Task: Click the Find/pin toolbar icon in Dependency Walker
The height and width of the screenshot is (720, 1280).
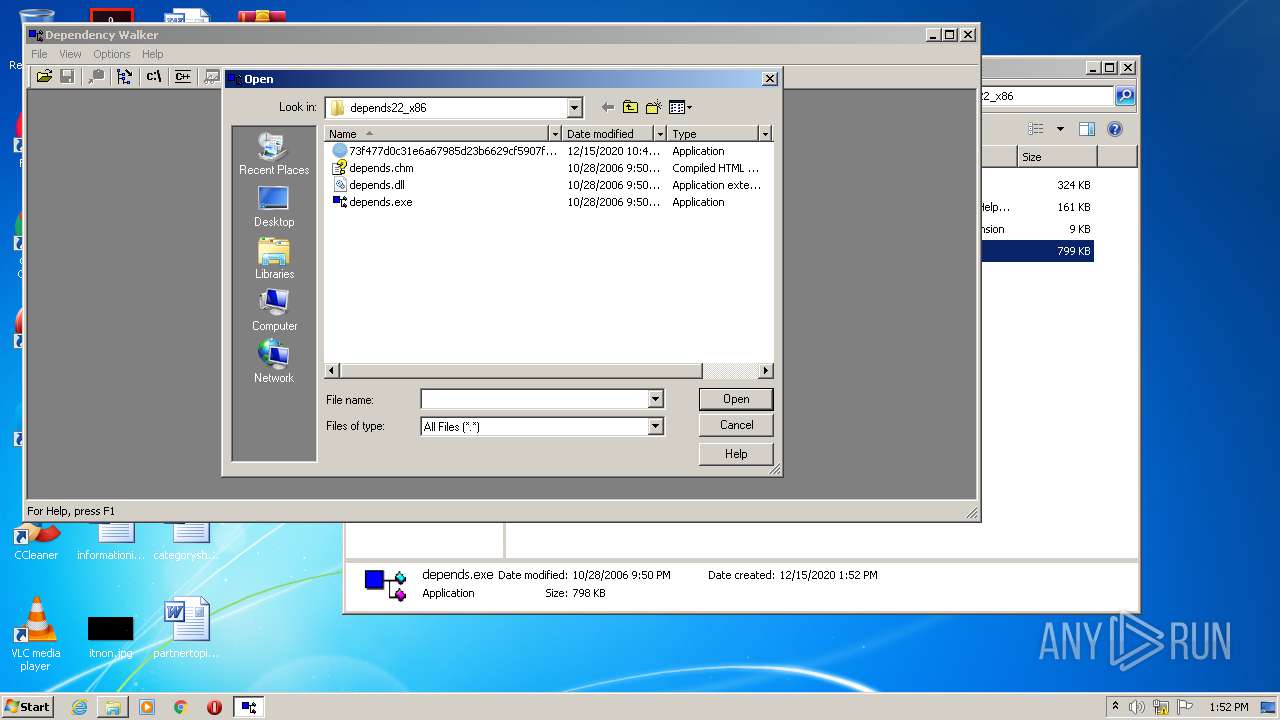Action: [96, 76]
